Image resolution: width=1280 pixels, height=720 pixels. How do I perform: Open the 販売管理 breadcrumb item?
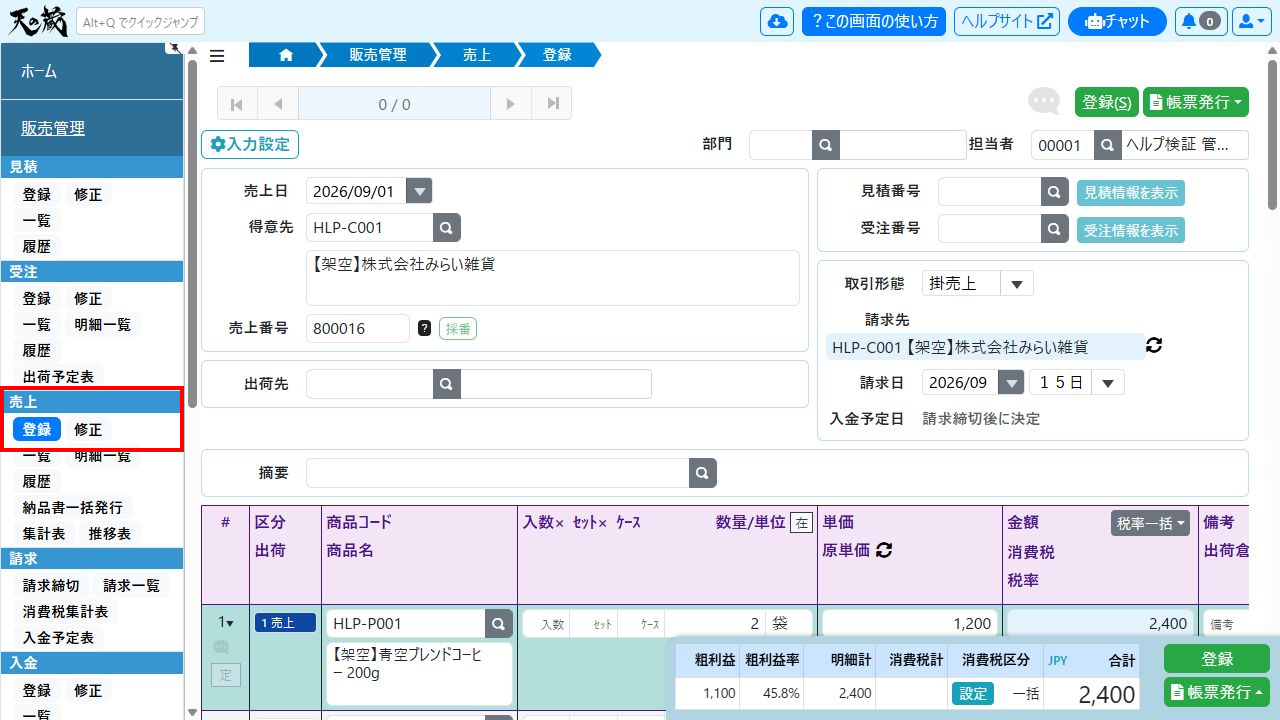pos(378,56)
